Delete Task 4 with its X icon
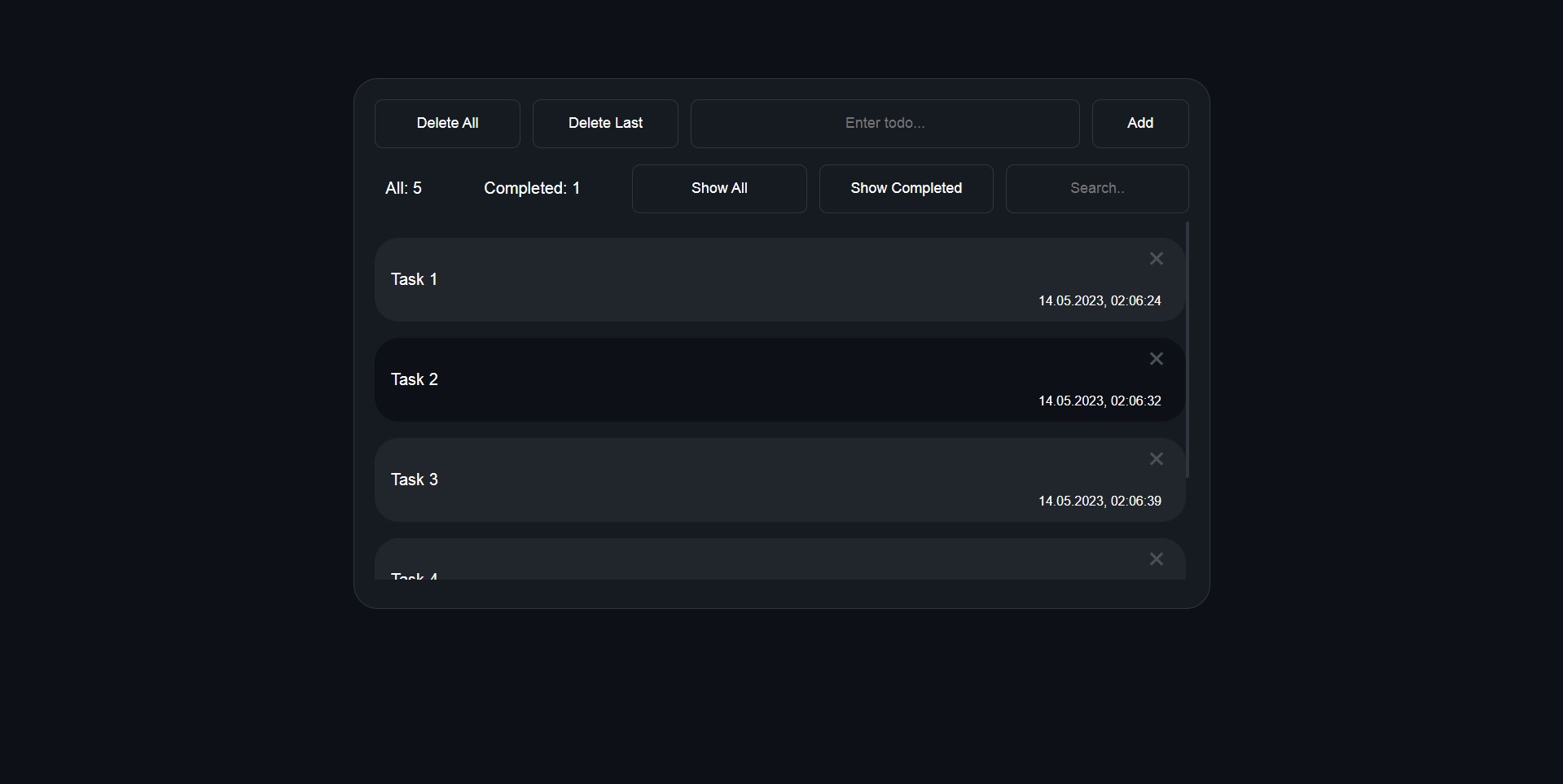The height and width of the screenshot is (784, 1563). 1156,559
